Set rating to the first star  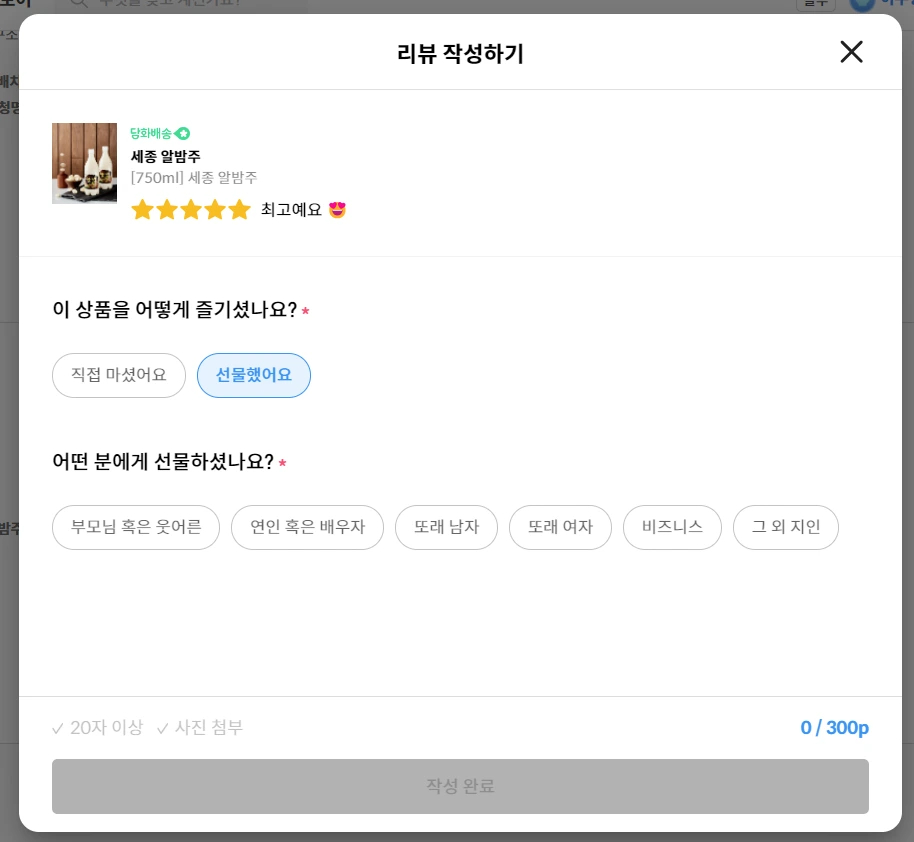click(142, 209)
